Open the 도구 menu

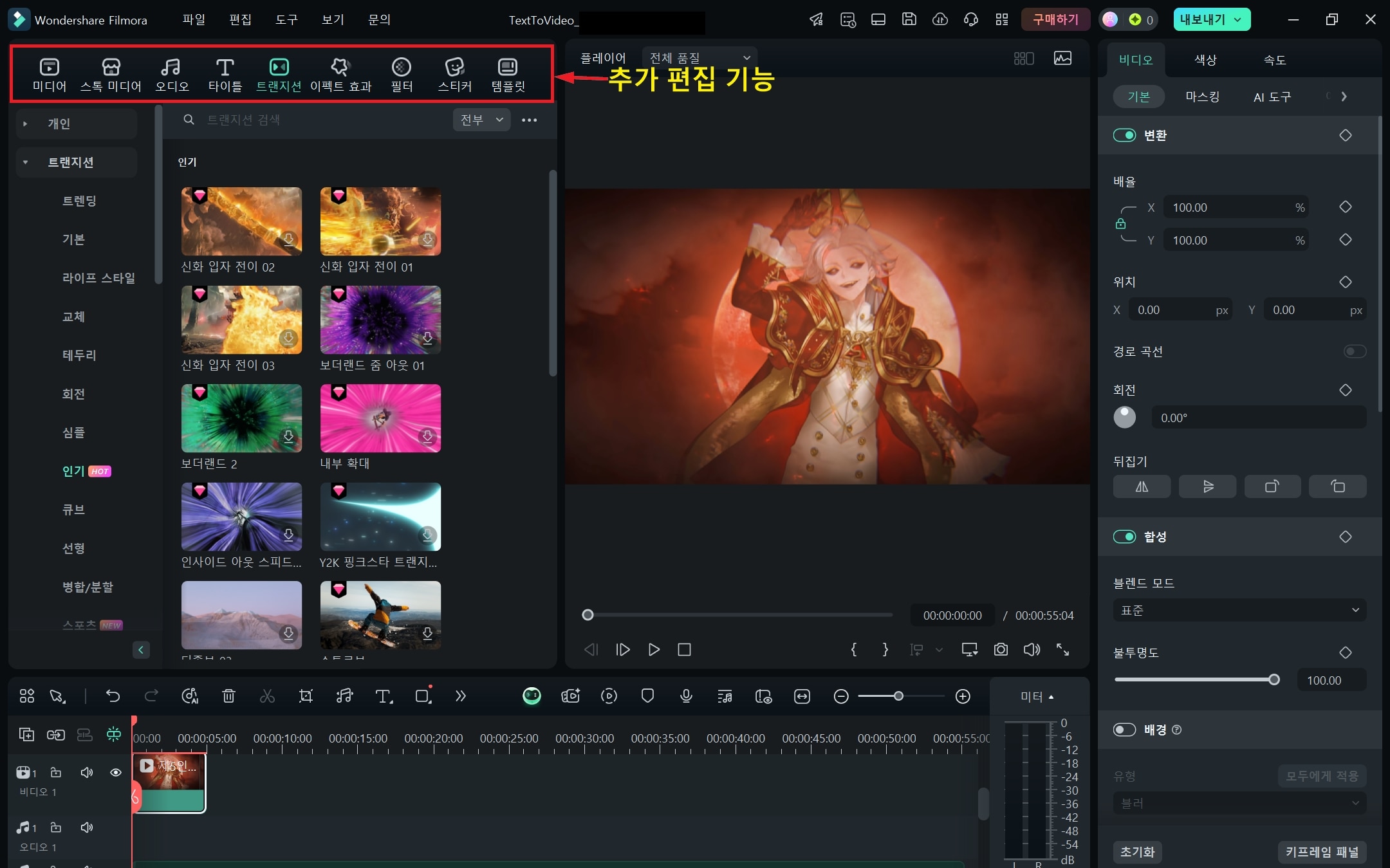(286, 19)
